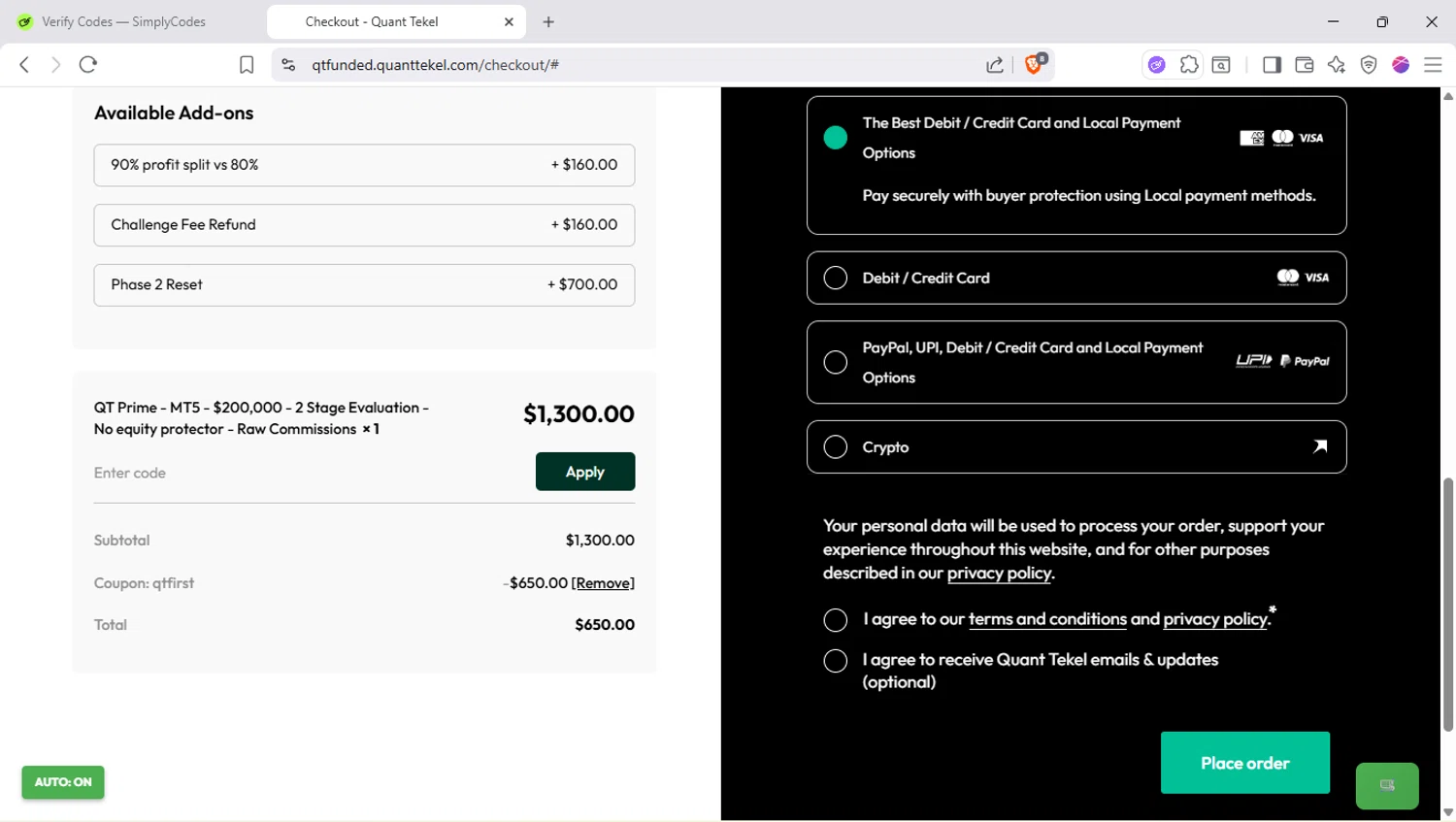Image resolution: width=1456 pixels, height=822 pixels.
Task: Select Best Debit / Credit Card and Local Payment
Action: pos(836,138)
